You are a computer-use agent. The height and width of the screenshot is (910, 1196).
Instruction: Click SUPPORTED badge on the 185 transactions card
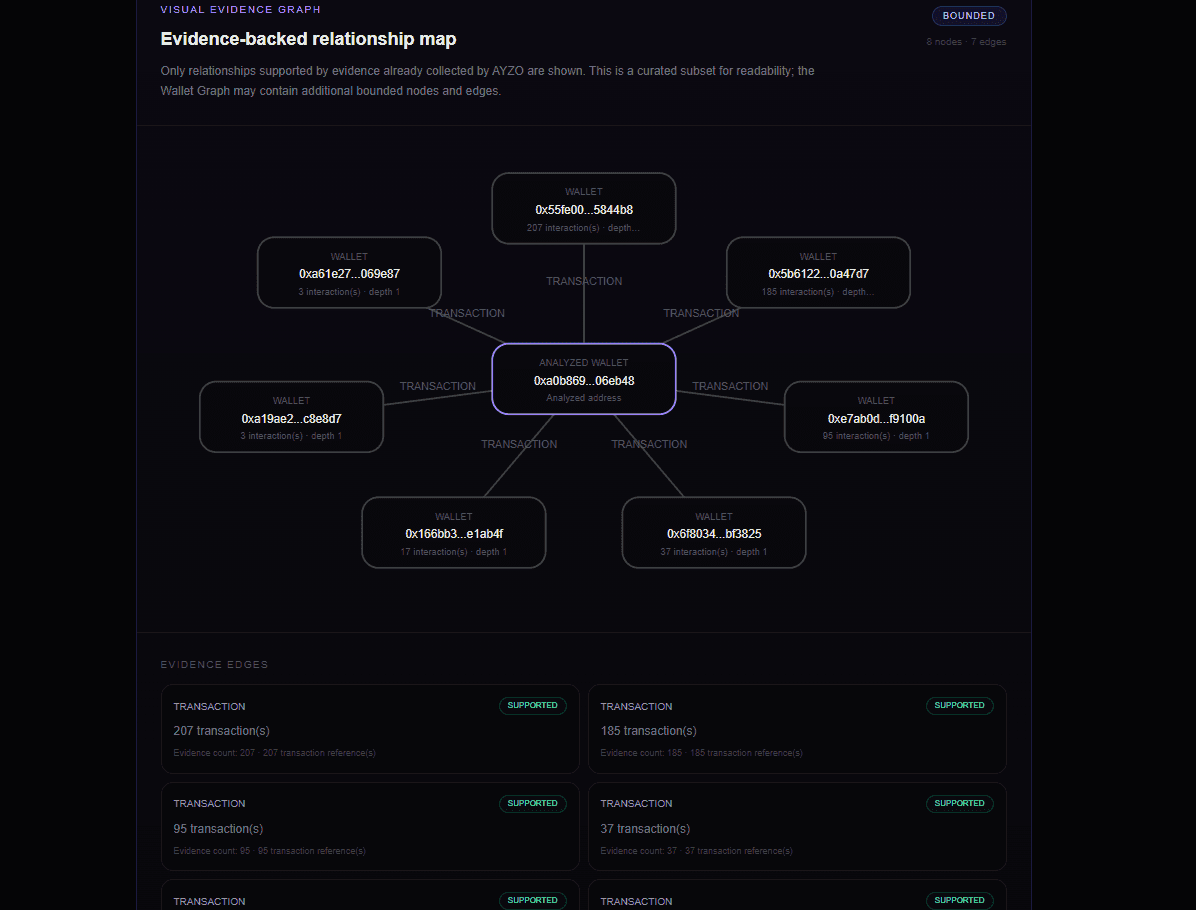[960, 706]
